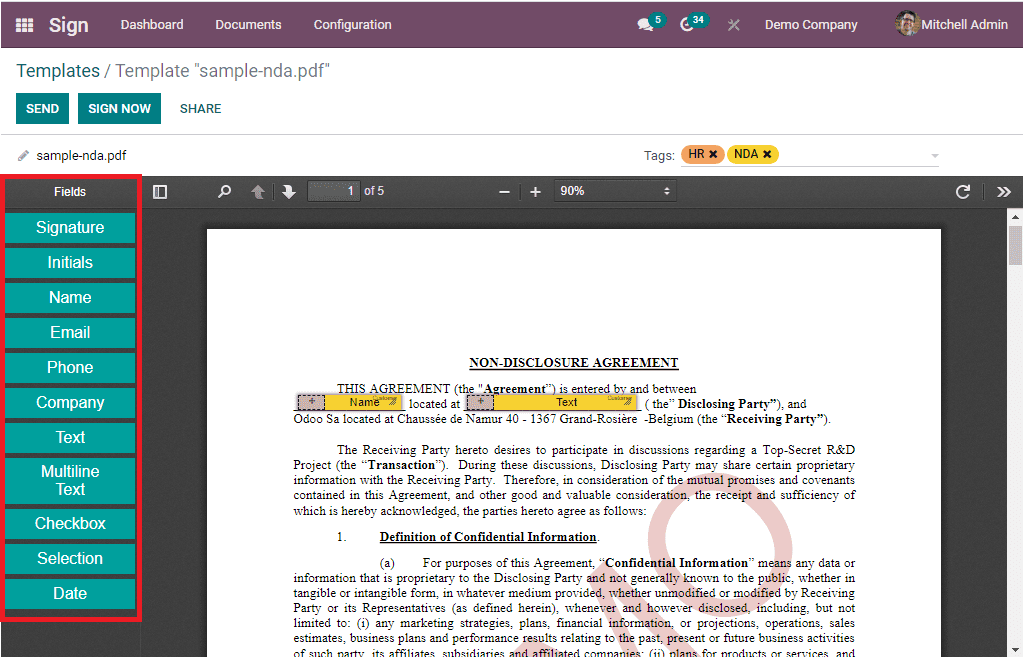Select the Checkbox field
Screen dimensions: 1024x658
click(x=70, y=524)
